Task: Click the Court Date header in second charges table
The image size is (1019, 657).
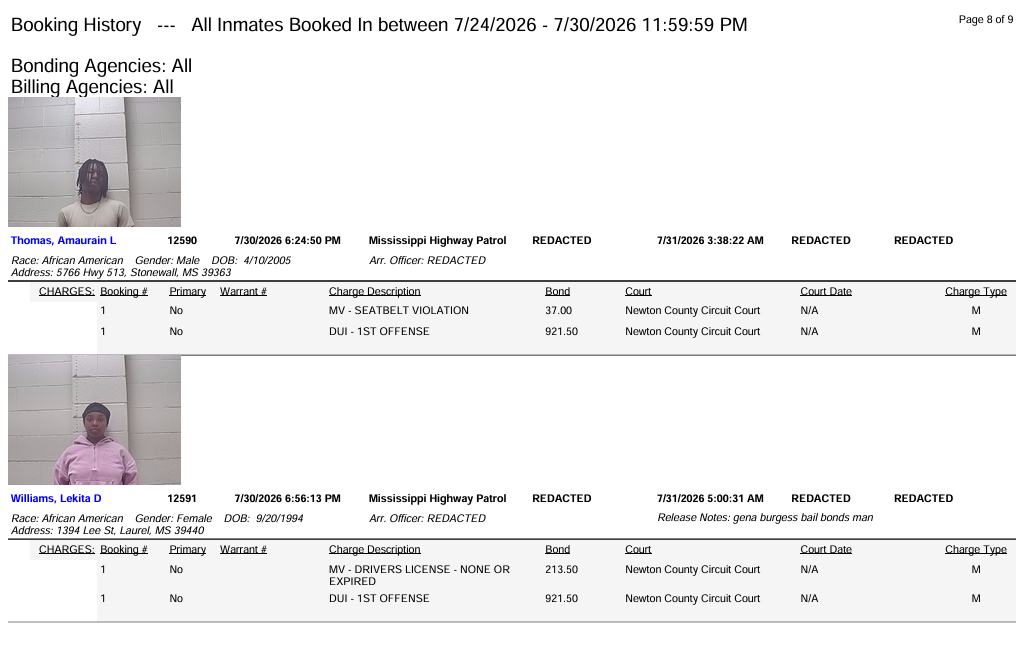Action: 826,549
